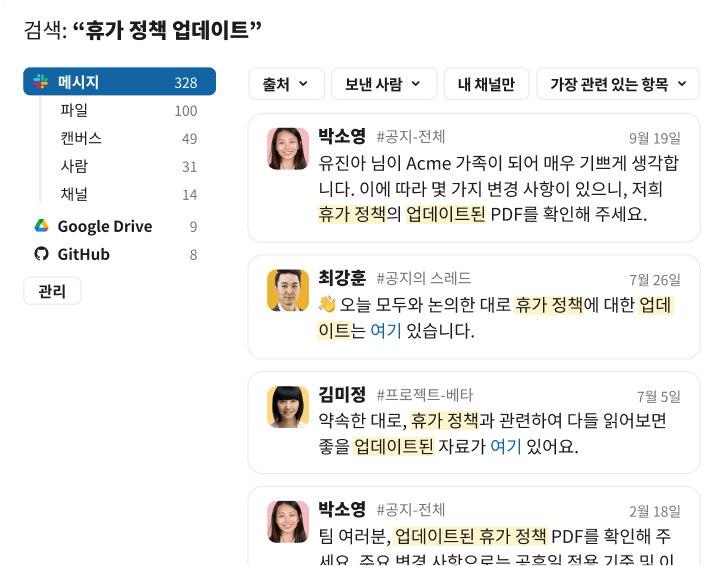This screenshot has height=566, width=723.
Task: Click the GitHub octocat icon
Action: tap(41, 254)
